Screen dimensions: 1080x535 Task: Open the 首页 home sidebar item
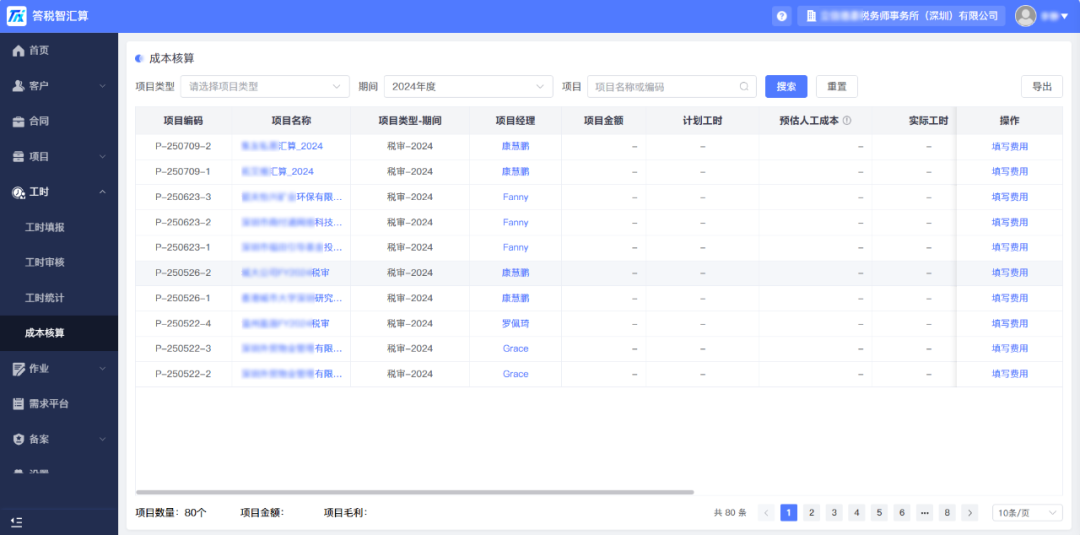59,50
